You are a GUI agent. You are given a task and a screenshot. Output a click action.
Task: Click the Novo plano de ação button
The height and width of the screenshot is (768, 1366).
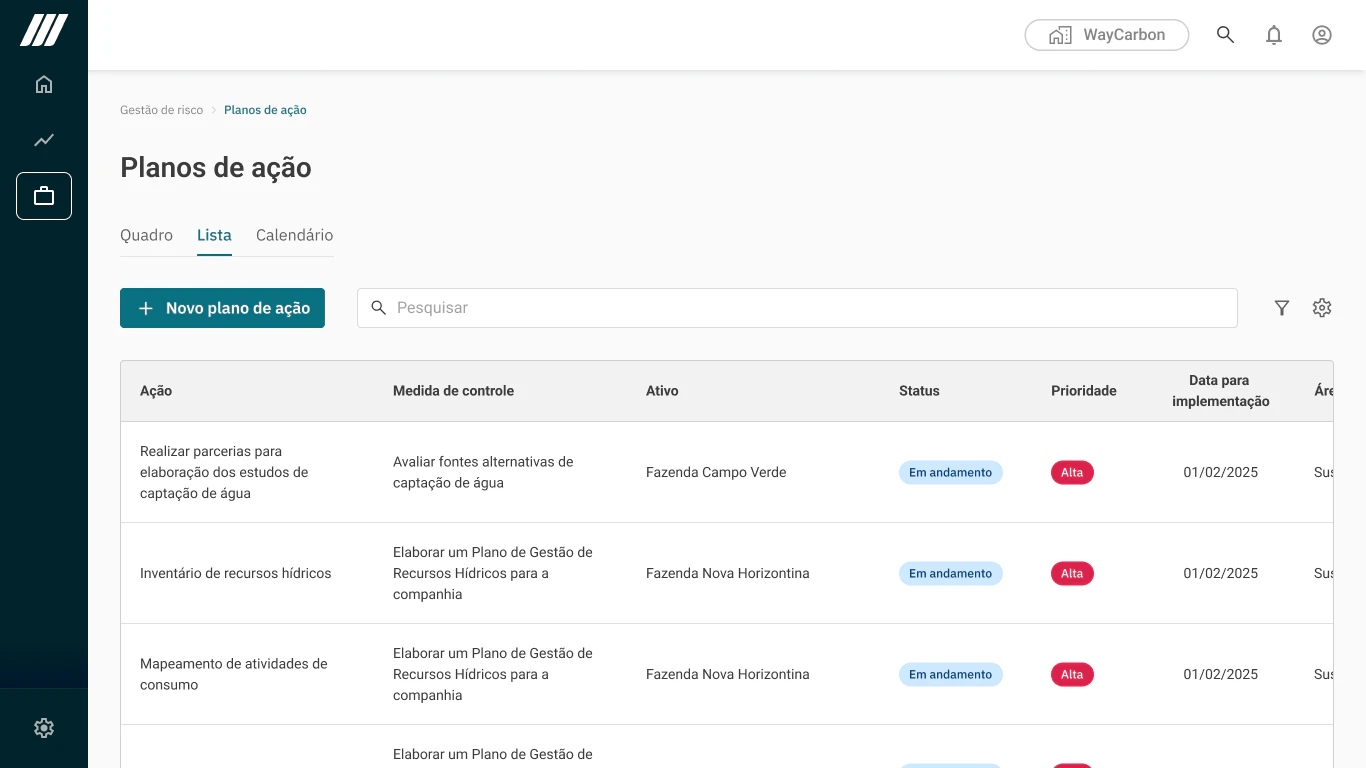tap(222, 308)
